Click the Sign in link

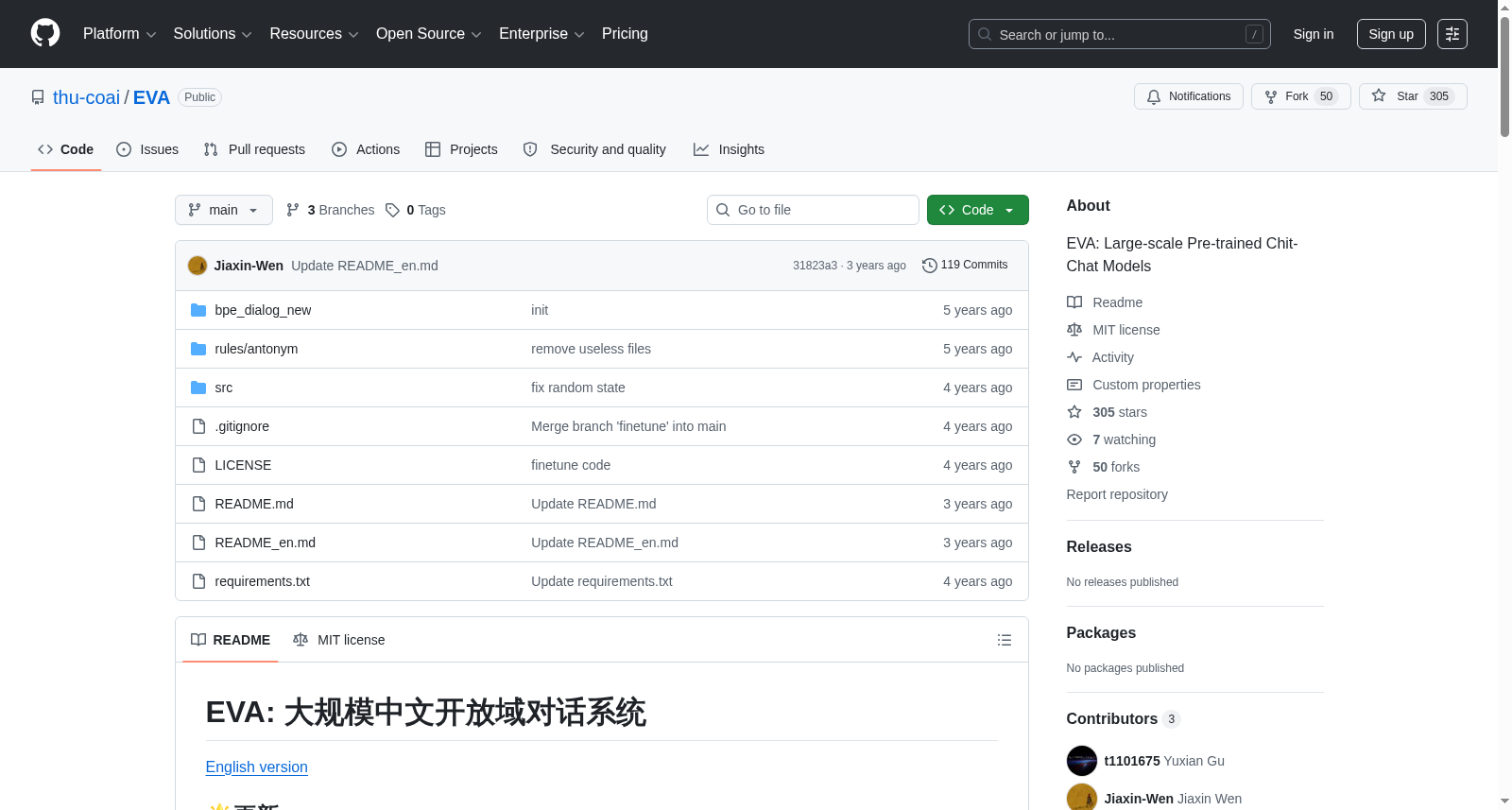pos(1314,34)
